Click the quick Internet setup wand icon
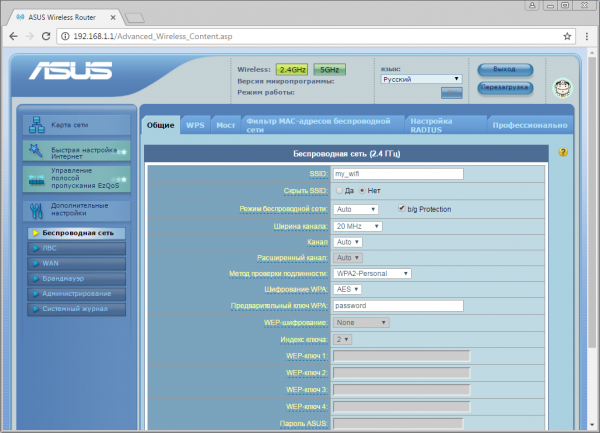The width and height of the screenshot is (600, 433). [x=36, y=150]
